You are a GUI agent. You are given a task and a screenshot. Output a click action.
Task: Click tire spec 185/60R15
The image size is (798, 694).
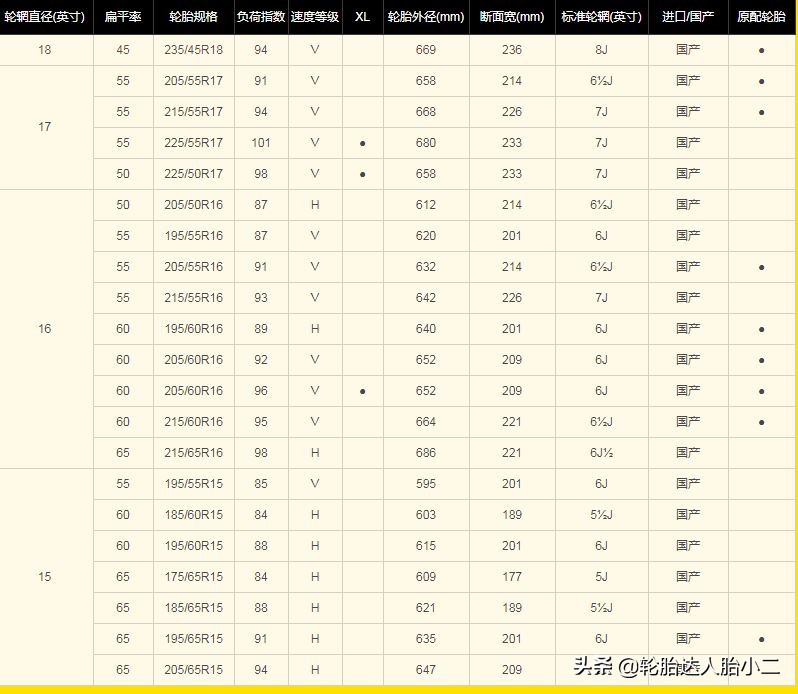(x=193, y=515)
